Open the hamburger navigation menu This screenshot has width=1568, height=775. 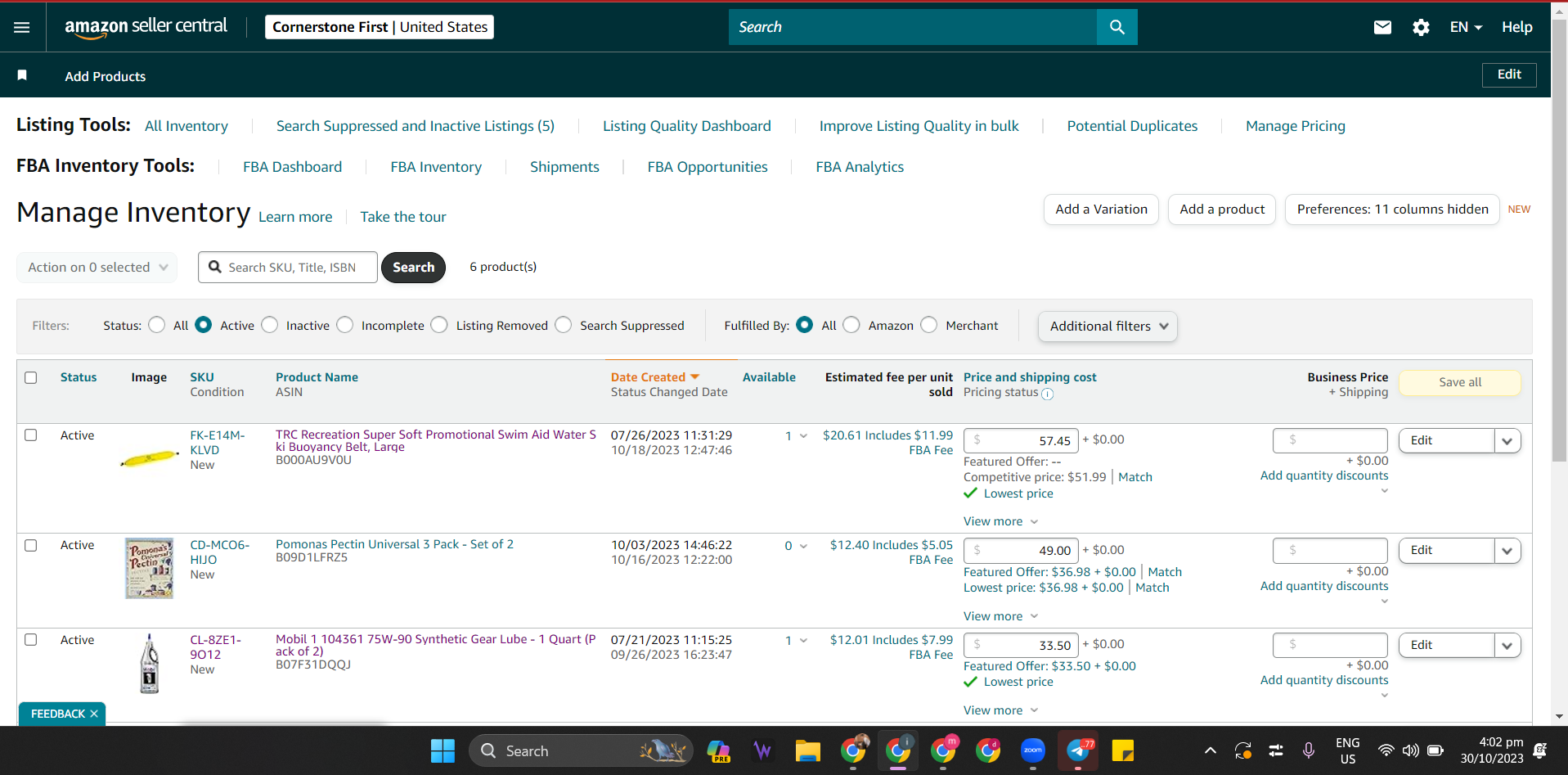coord(22,27)
